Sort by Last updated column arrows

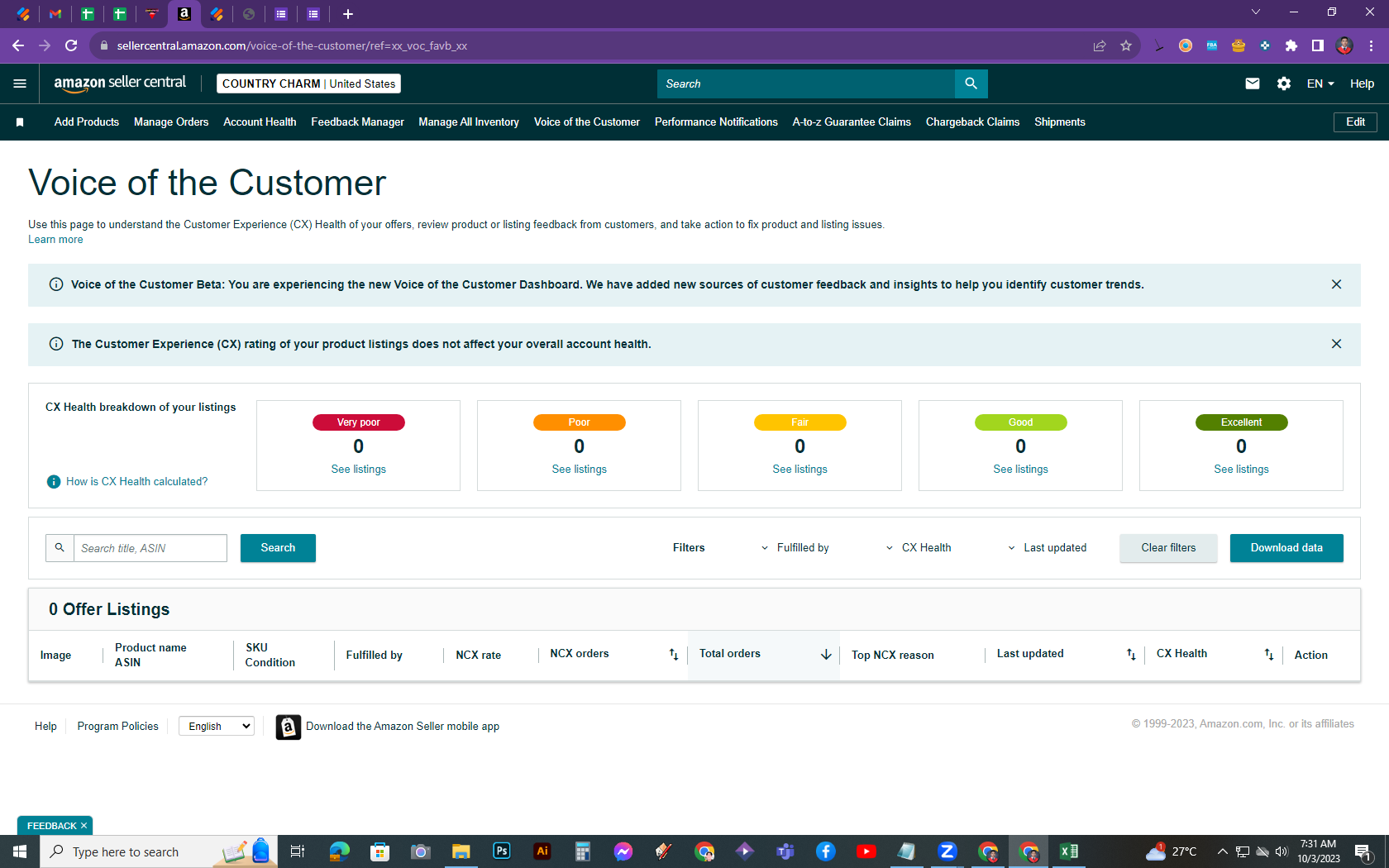tap(1131, 654)
